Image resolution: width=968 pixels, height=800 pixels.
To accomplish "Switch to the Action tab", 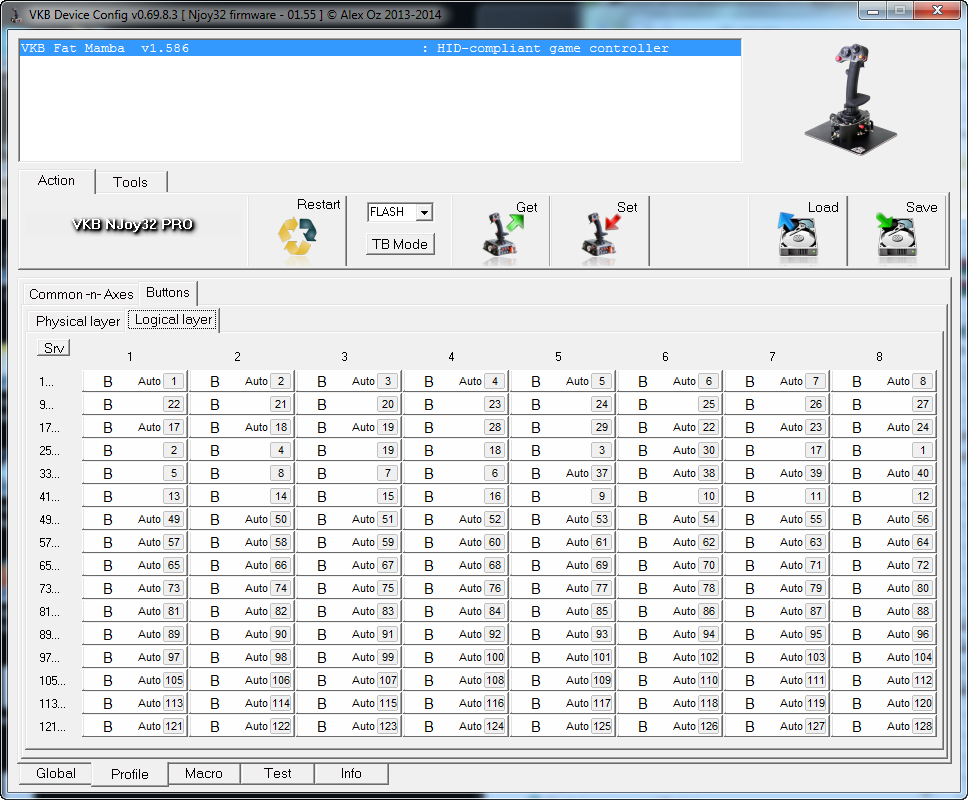I will (56, 181).
